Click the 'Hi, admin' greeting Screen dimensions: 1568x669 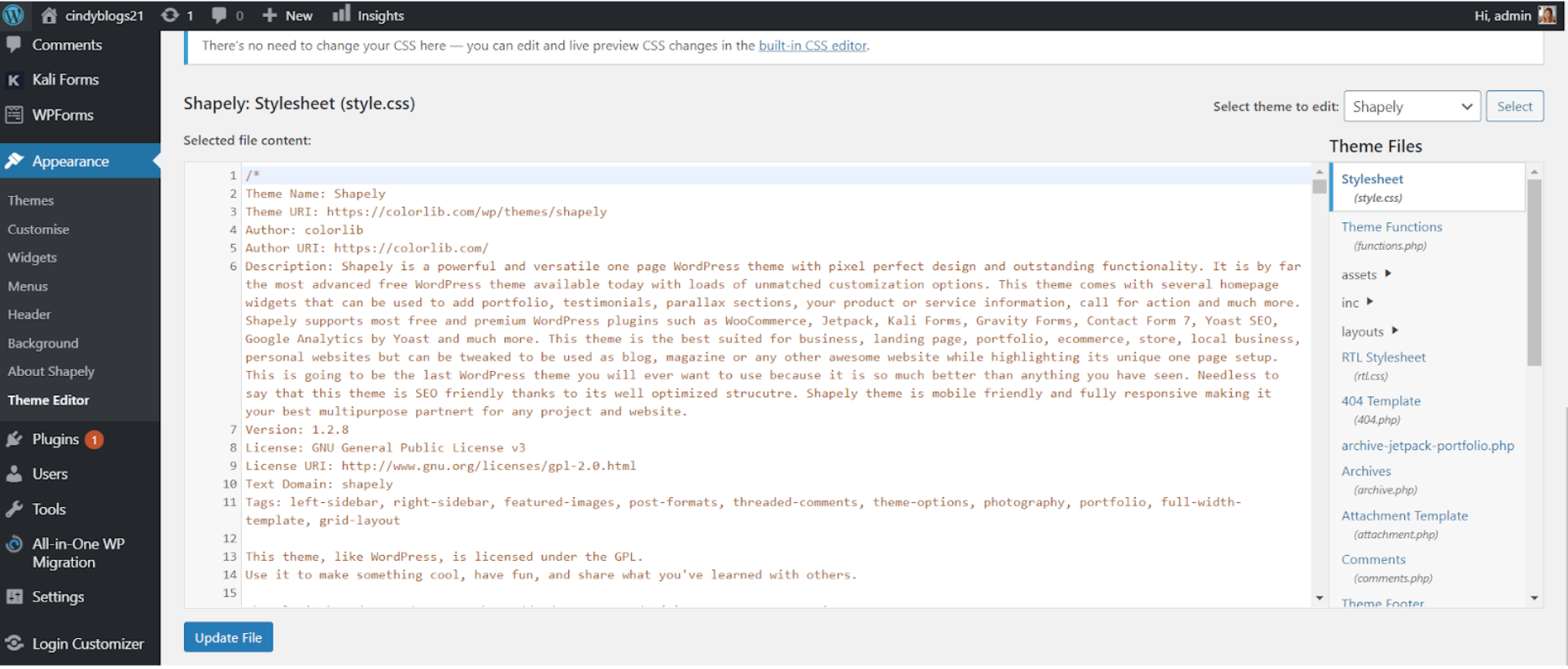[x=1502, y=15]
